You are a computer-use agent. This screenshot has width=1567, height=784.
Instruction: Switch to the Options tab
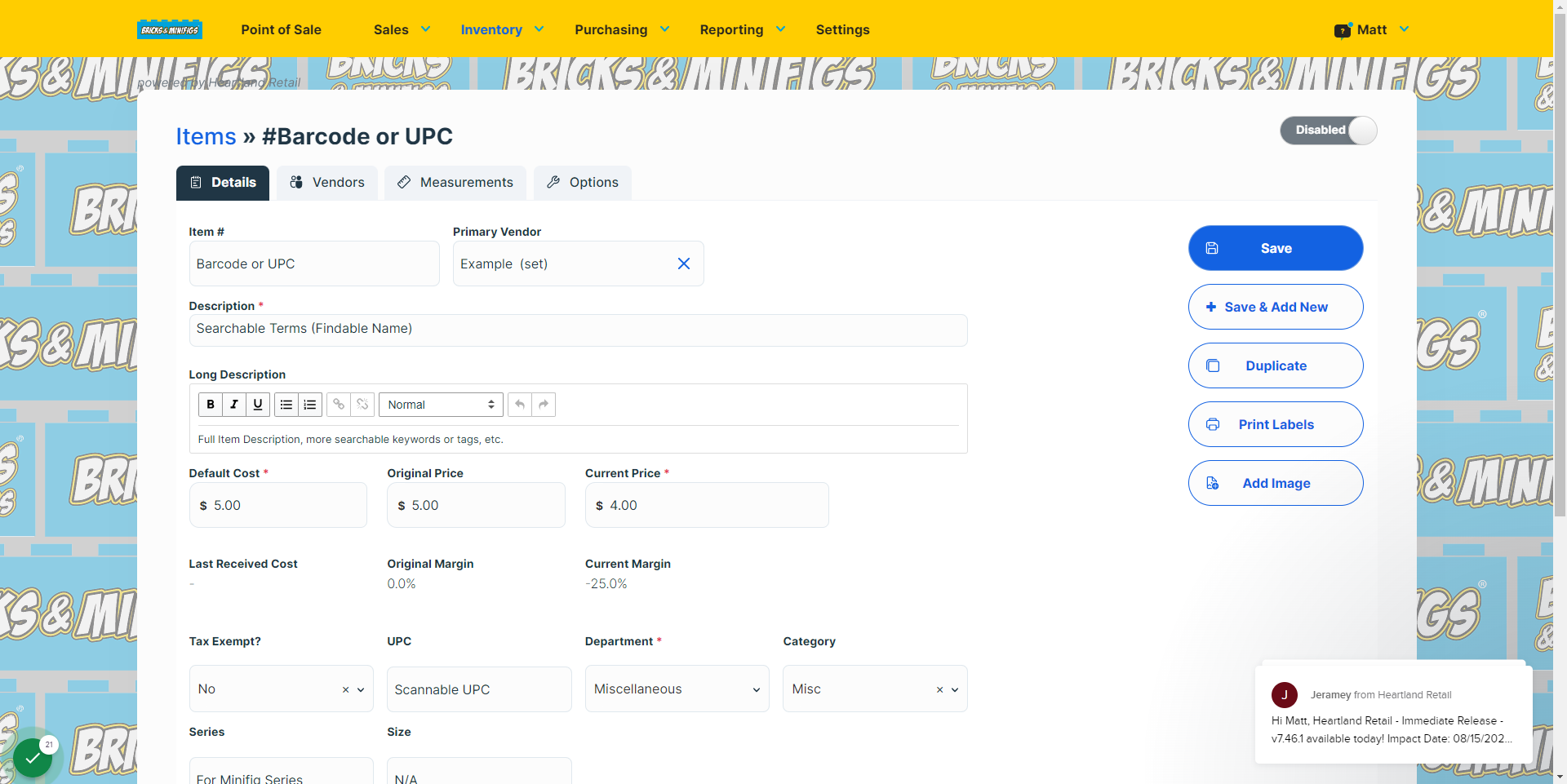click(583, 183)
